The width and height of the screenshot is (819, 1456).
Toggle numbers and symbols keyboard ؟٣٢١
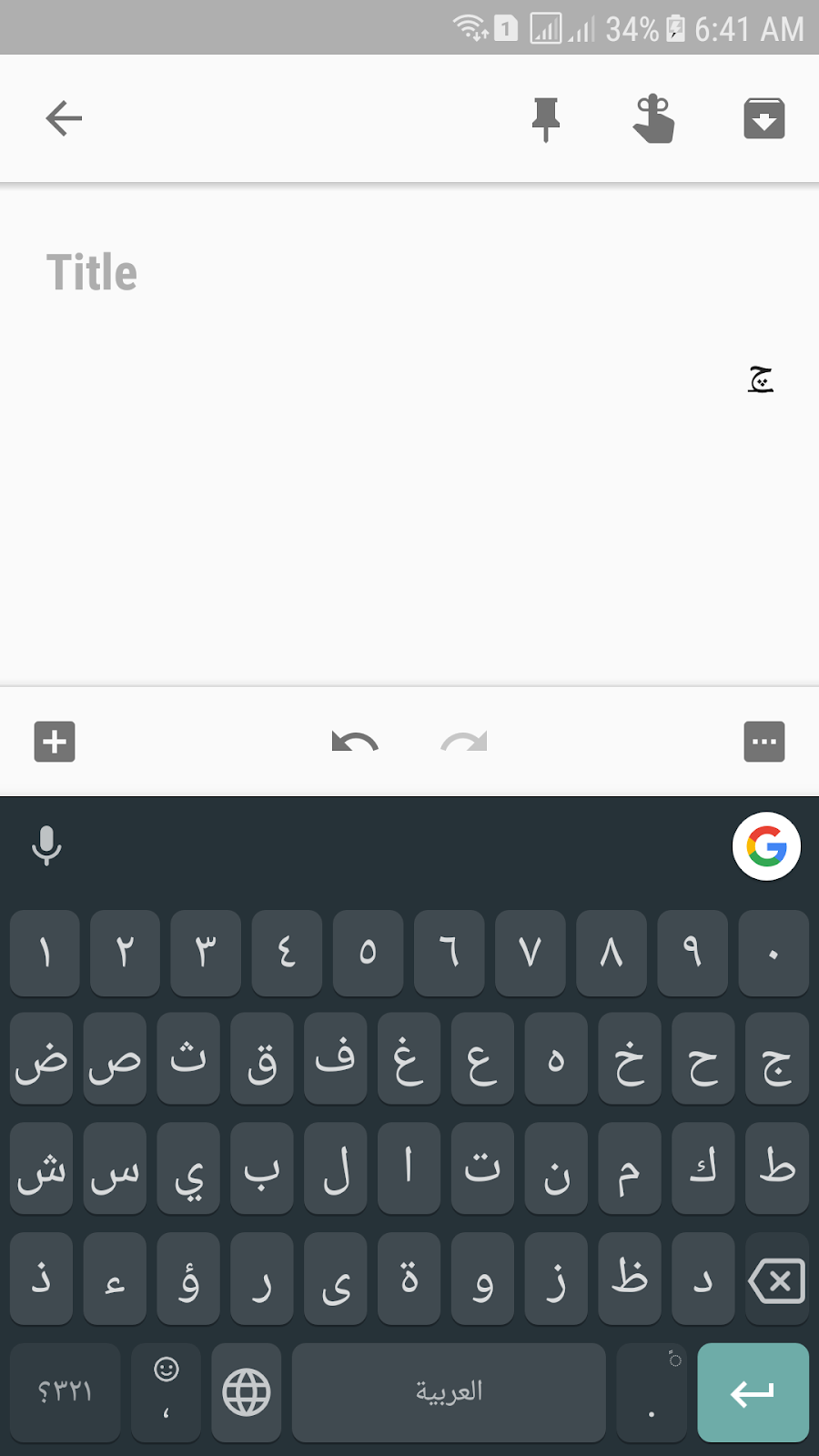point(66,1392)
